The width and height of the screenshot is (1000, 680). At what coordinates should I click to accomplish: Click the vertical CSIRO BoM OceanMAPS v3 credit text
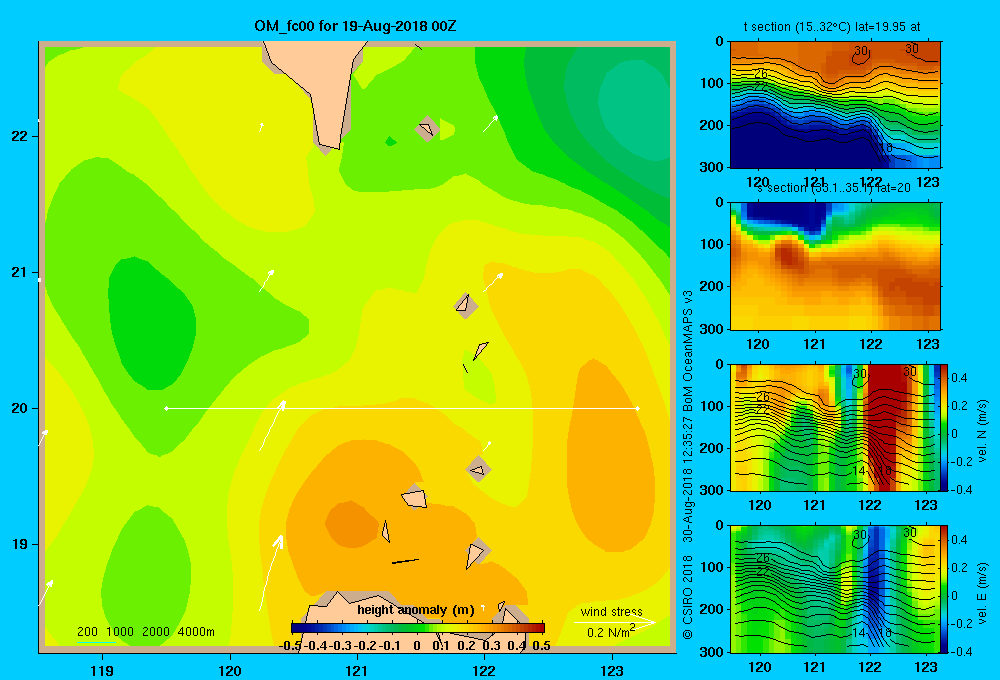(688, 464)
